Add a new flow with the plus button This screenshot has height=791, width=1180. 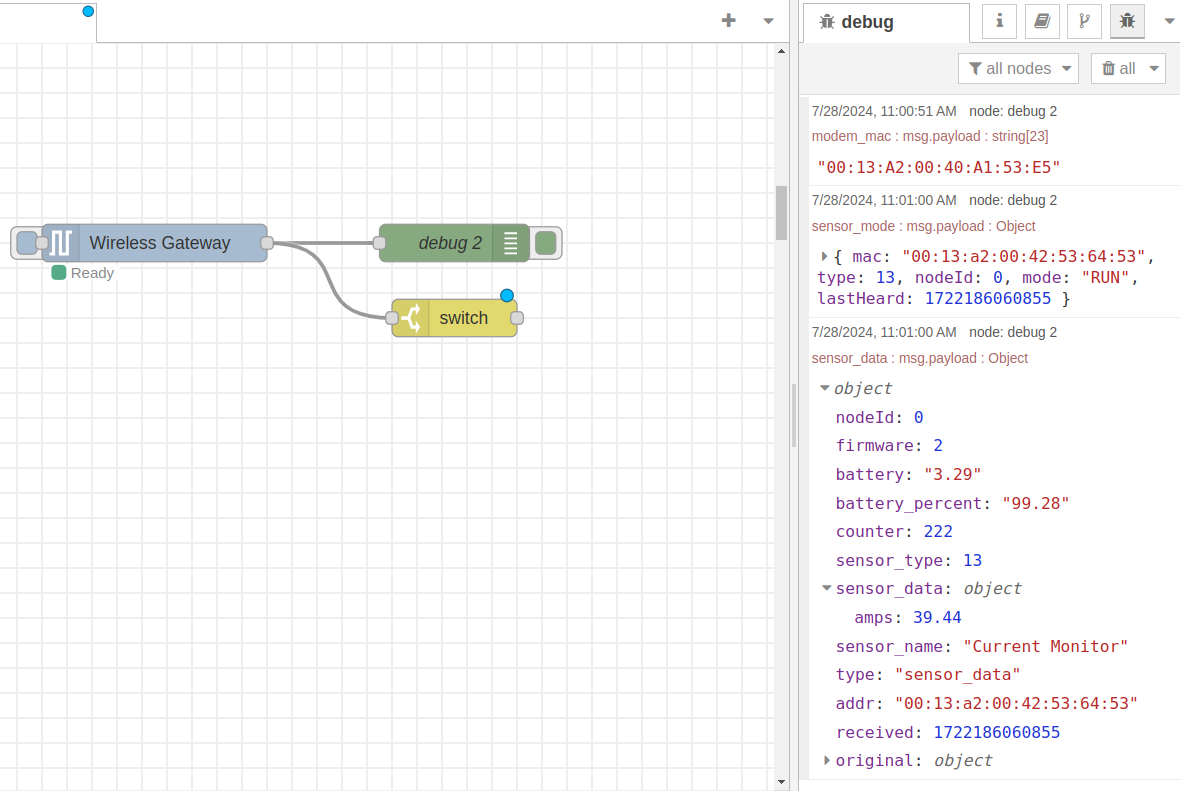pyautogui.click(x=728, y=20)
